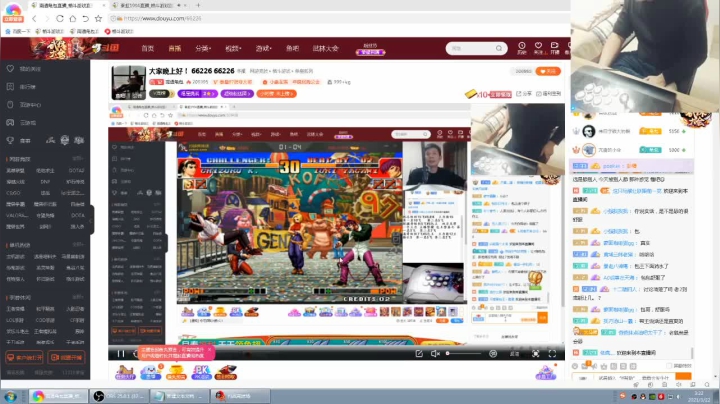The image size is (720, 404).
Task: Expand the purple fan badge with star
Action: (197, 94)
